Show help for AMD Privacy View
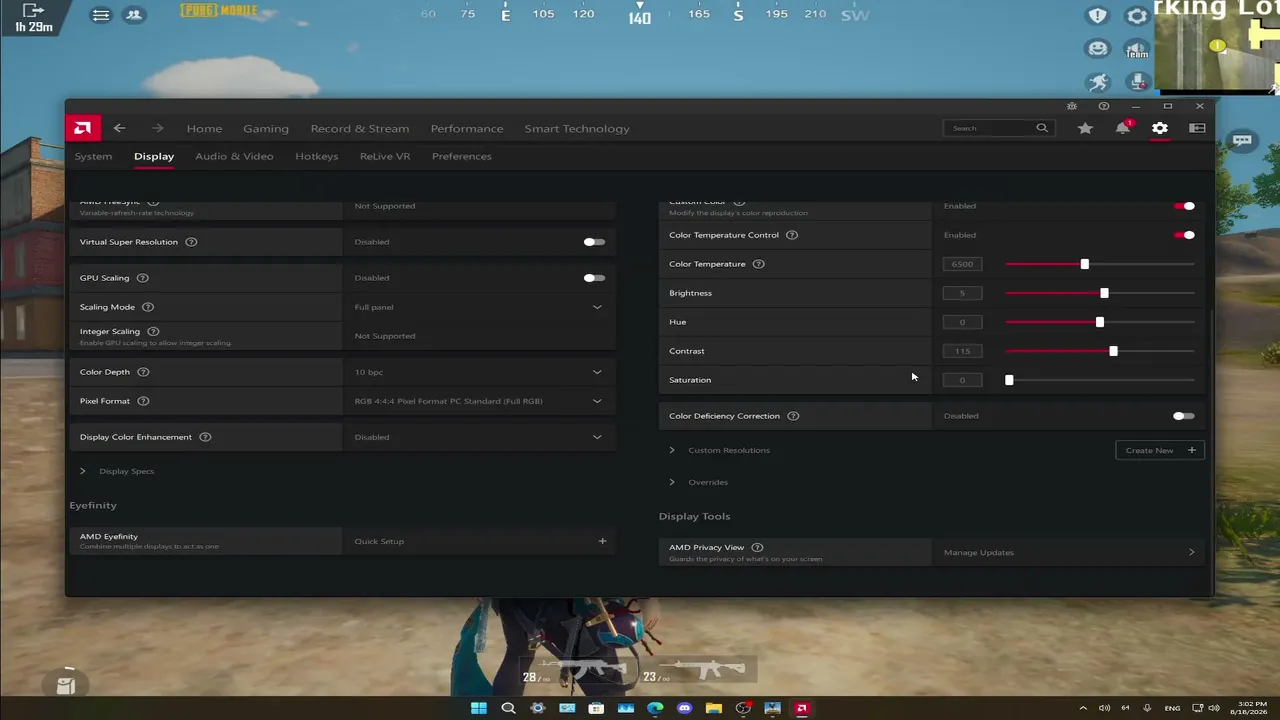 pos(757,547)
